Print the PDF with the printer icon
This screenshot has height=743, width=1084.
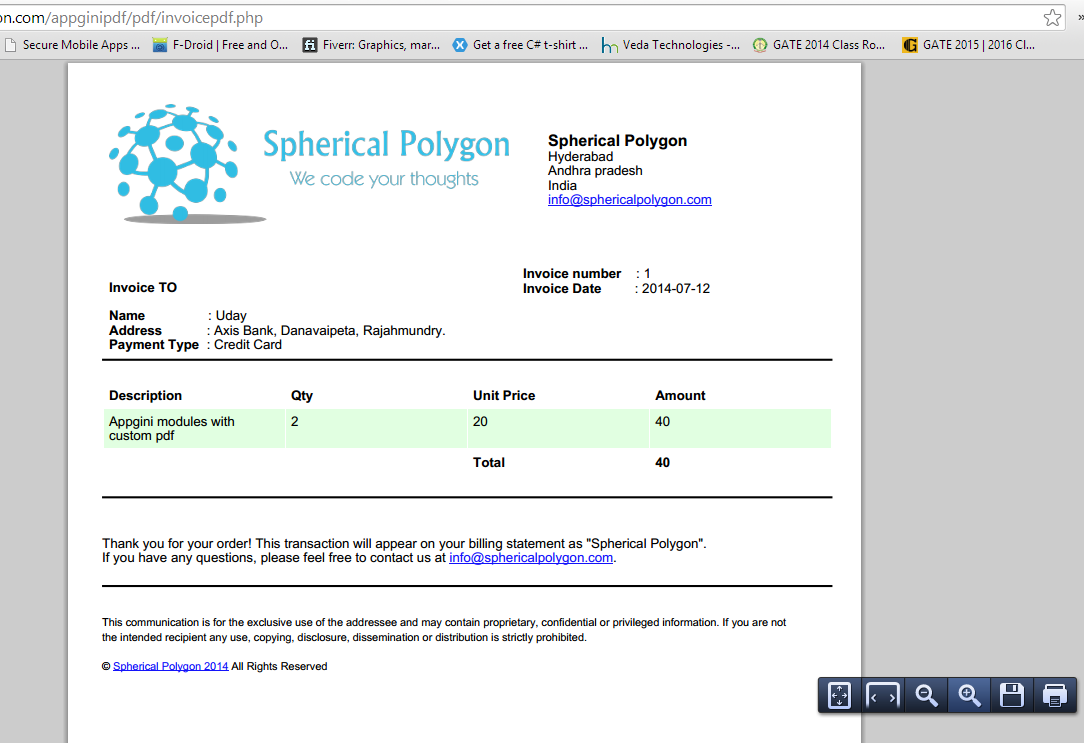(x=1055, y=695)
